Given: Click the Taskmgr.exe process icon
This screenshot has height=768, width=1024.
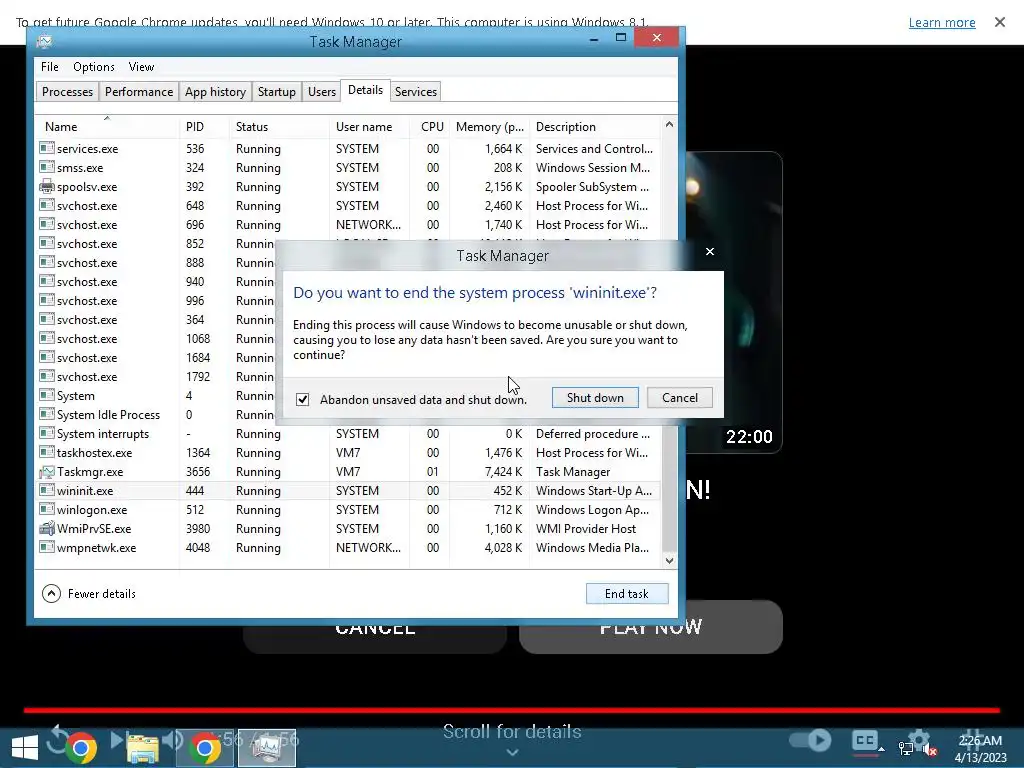Looking at the screenshot, I should tap(46, 472).
